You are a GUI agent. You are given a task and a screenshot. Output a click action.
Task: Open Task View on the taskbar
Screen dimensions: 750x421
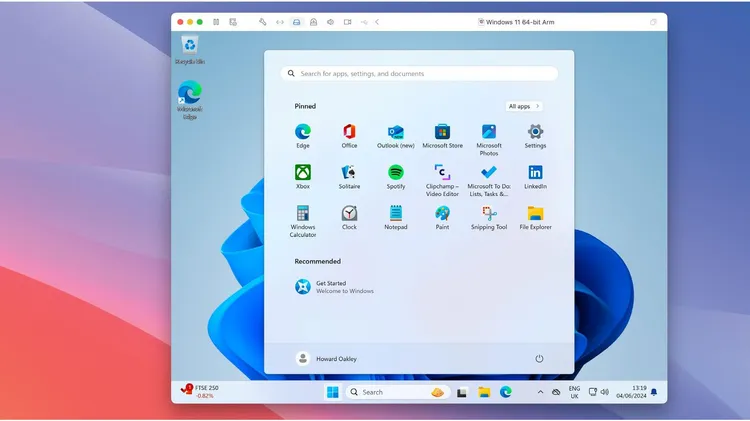pyautogui.click(x=462, y=392)
